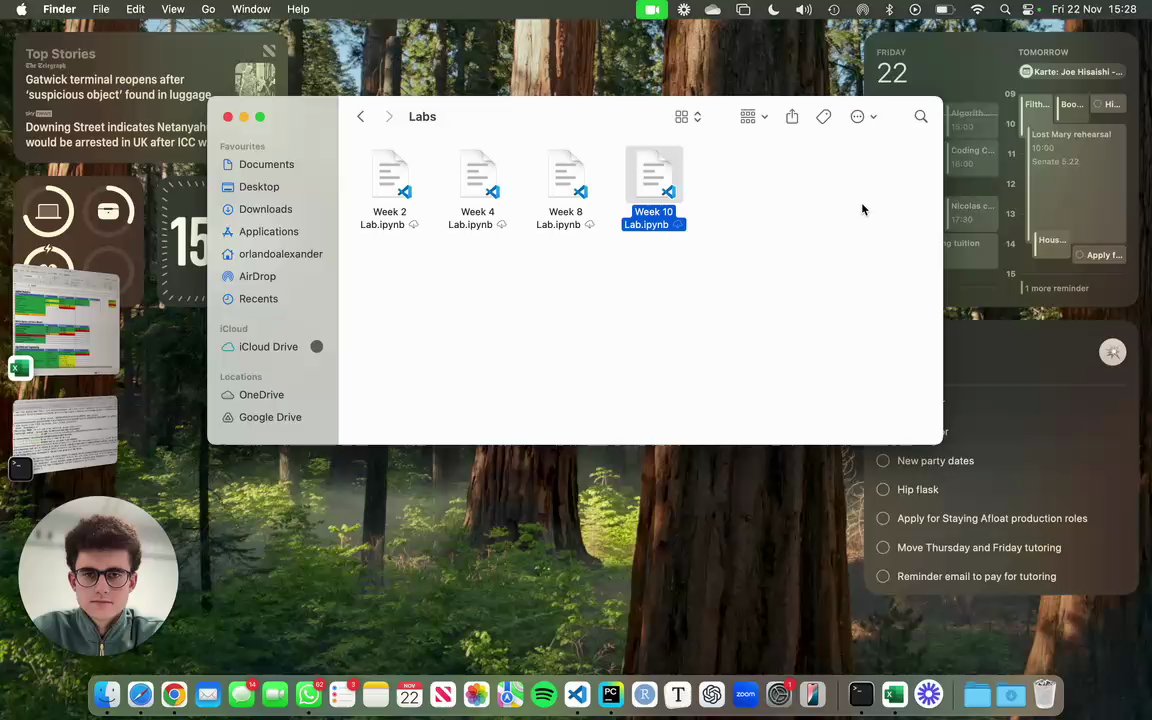Open the Finder search icon
Viewport: 1152px width, 720px height.
921,117
